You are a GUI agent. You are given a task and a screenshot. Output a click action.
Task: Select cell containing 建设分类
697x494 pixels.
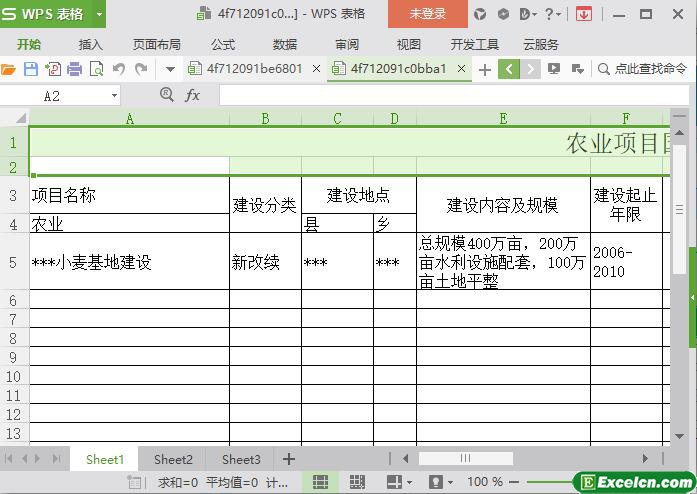[265, 205]
